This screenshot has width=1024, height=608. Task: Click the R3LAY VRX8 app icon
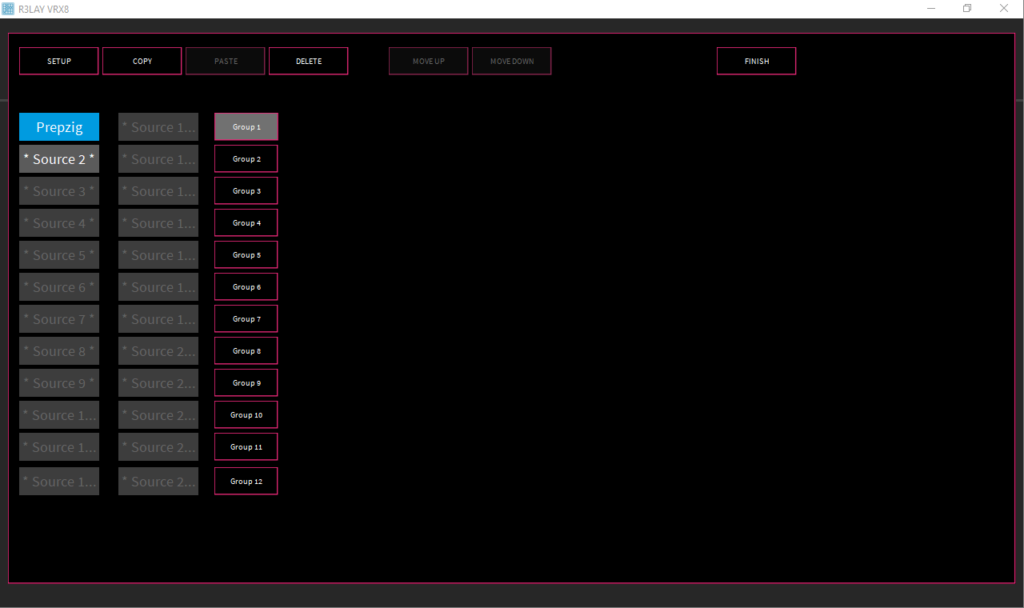click(x=9, y=9)
